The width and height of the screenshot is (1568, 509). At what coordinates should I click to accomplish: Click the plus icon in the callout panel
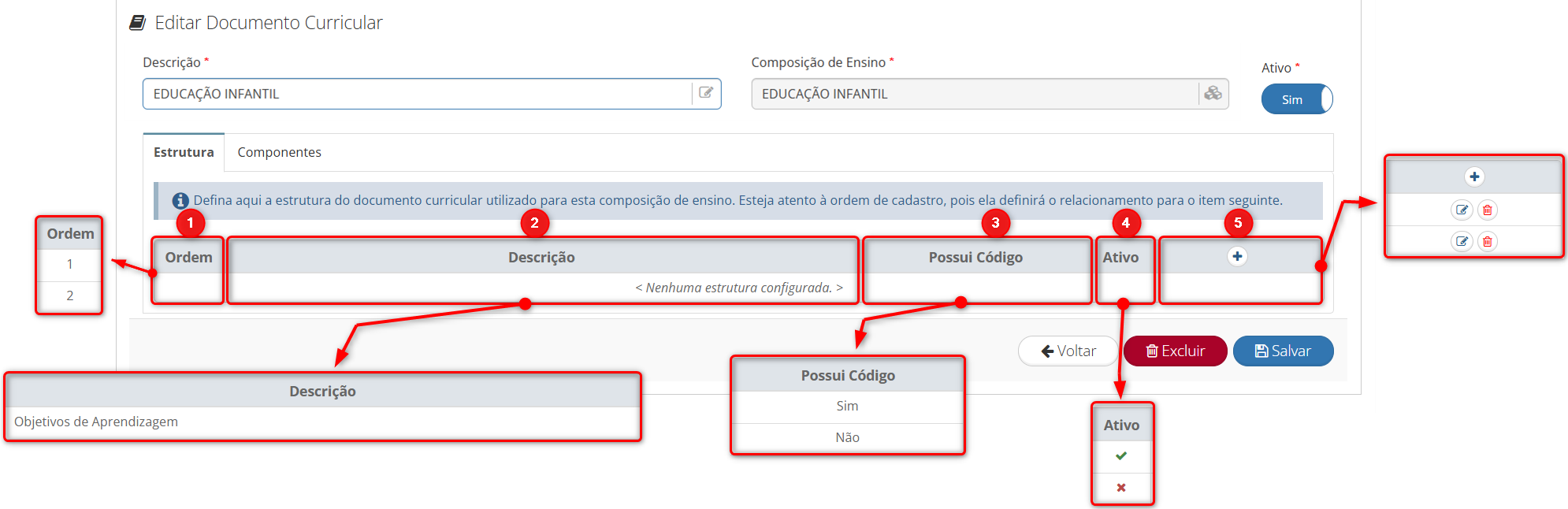pos(1474,176)
